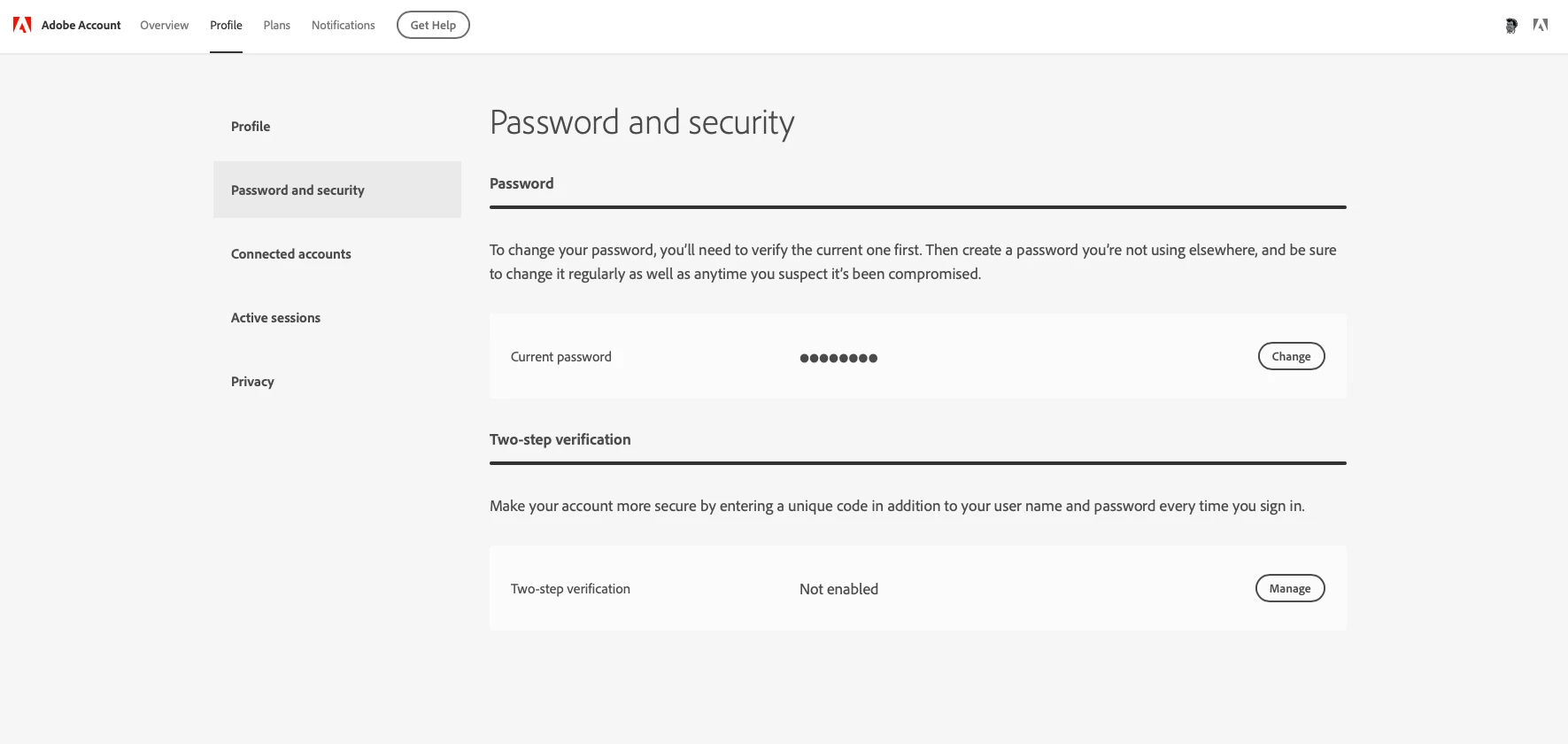View Active sessions in sidebar
Viewport: 1568px width, 744px height.
(x=275, y=318)
